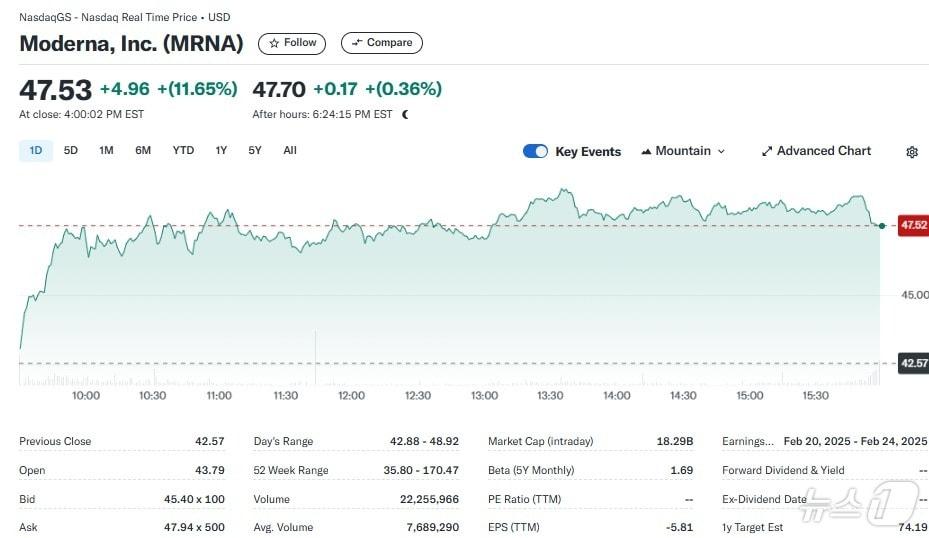The width and height of the screenshot is (929, 538).
Task: Toggle the Key Events switch
Action: (x=535, y=151)
